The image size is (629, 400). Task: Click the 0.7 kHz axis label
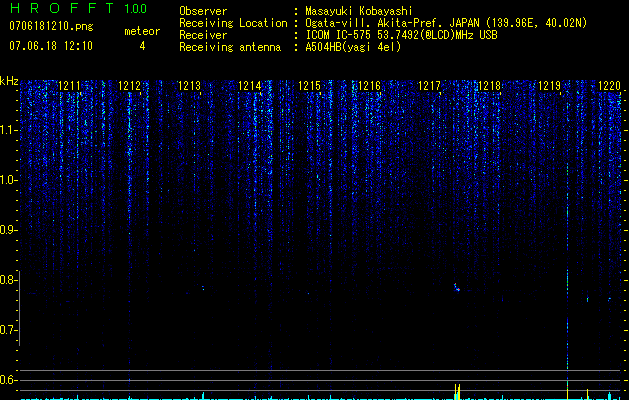coord(8,330)
